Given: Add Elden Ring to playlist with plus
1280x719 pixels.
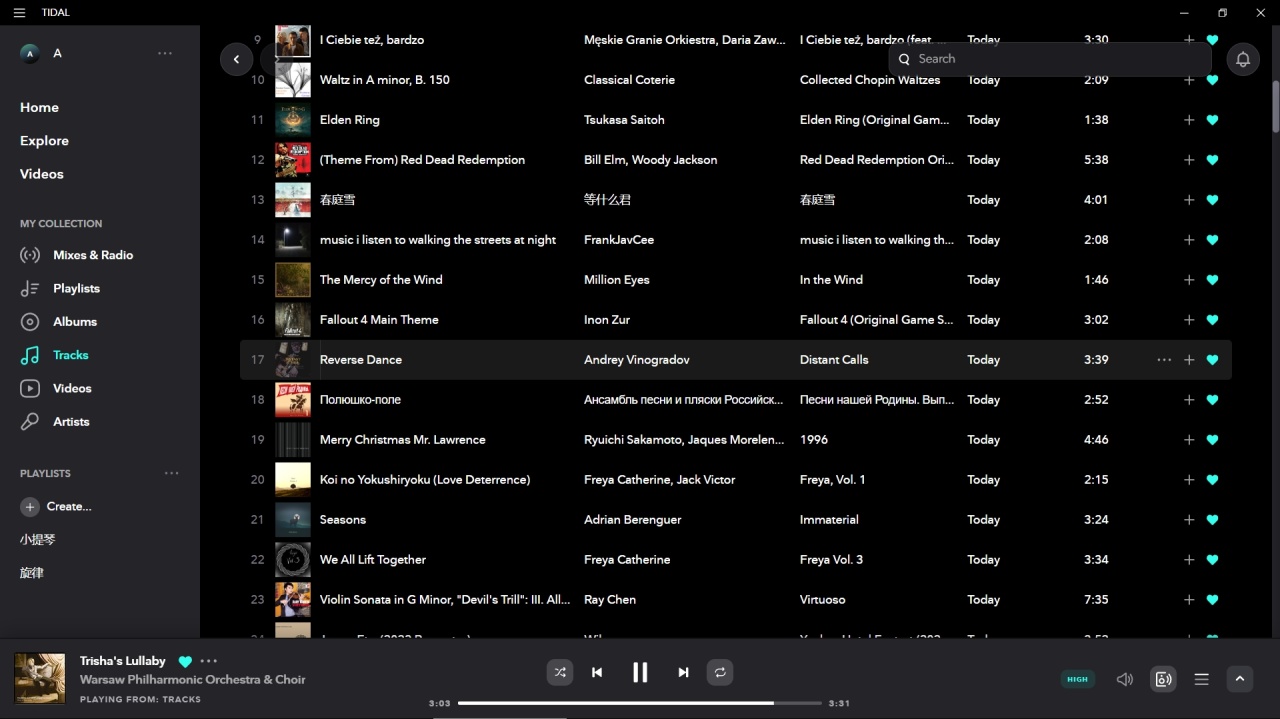Looking at the screenshot, I should (1189, 120).
